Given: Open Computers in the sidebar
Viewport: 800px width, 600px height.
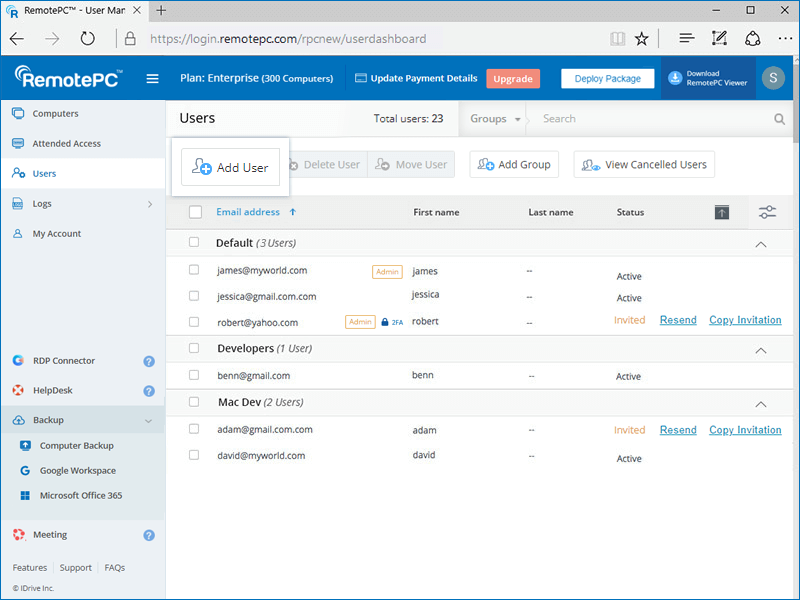Looking at the screenshot, I should click(x=55, y=114).
